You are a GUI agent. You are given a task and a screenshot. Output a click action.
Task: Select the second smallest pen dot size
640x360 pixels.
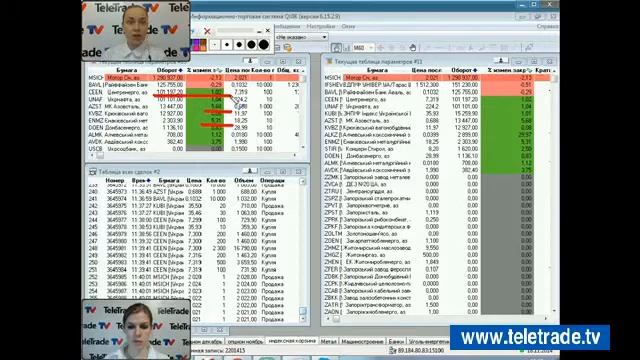click(x=227, y=45)
